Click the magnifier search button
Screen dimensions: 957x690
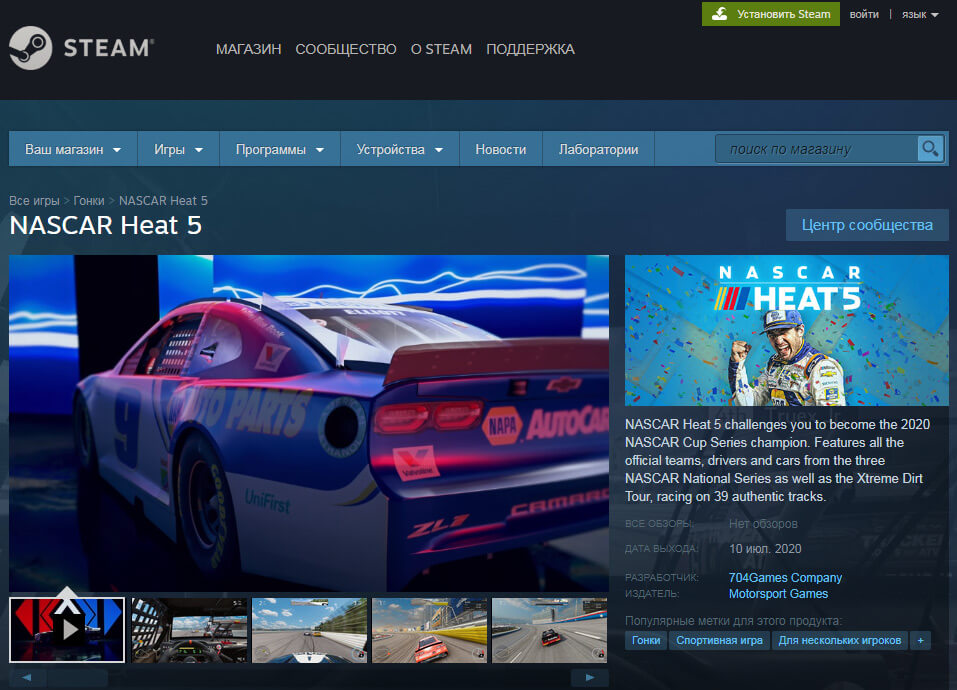tap(930, 148)
